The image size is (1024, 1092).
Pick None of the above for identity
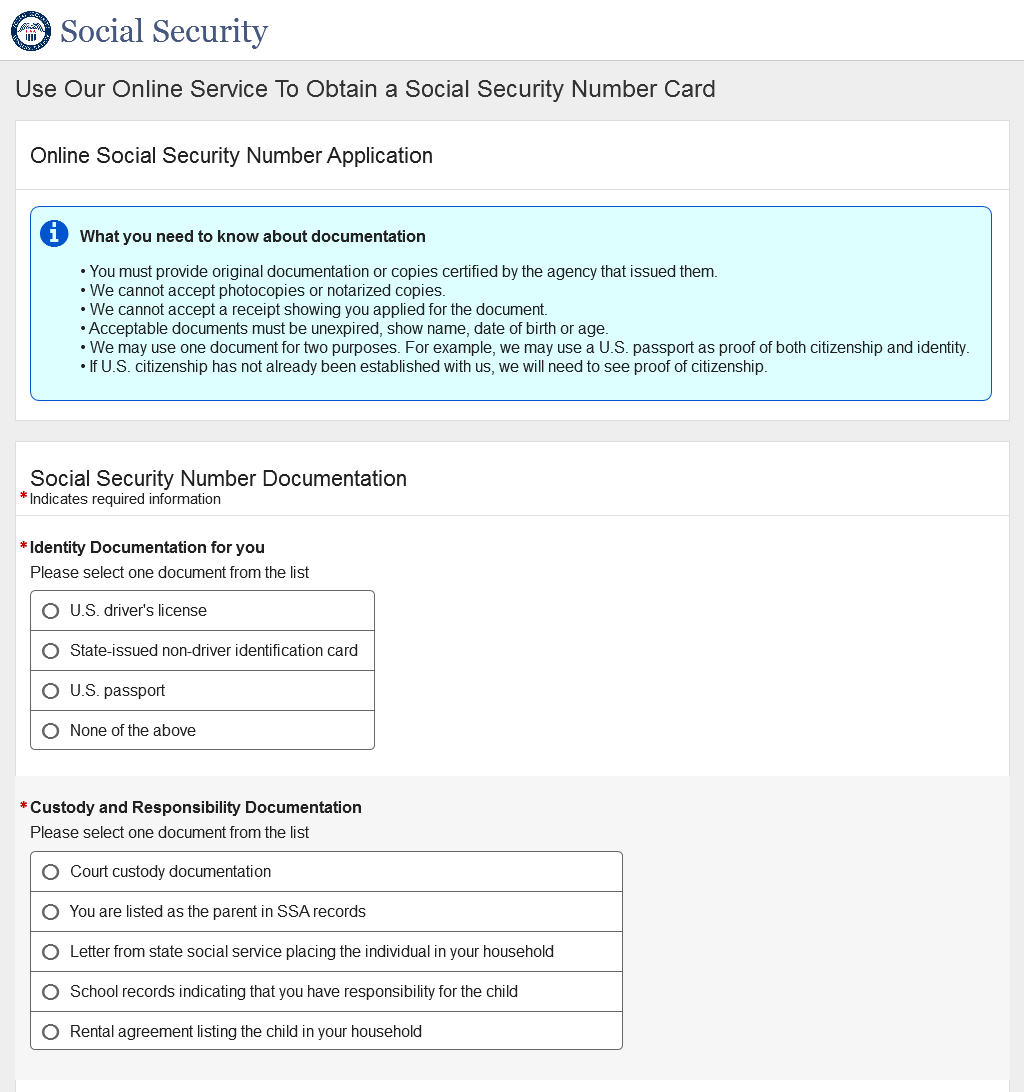51,731
